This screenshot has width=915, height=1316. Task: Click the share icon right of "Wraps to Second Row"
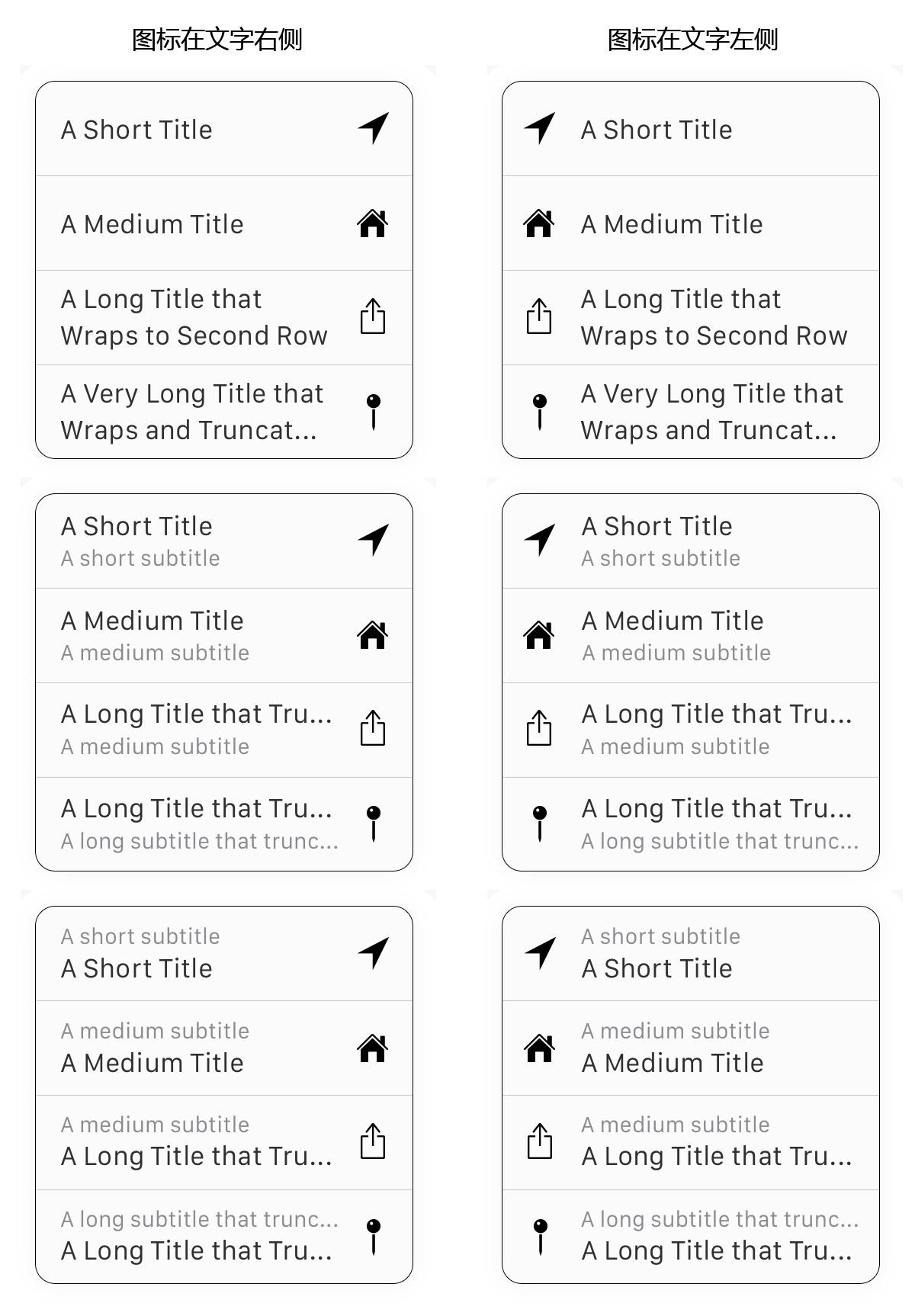tap(373, 316)
